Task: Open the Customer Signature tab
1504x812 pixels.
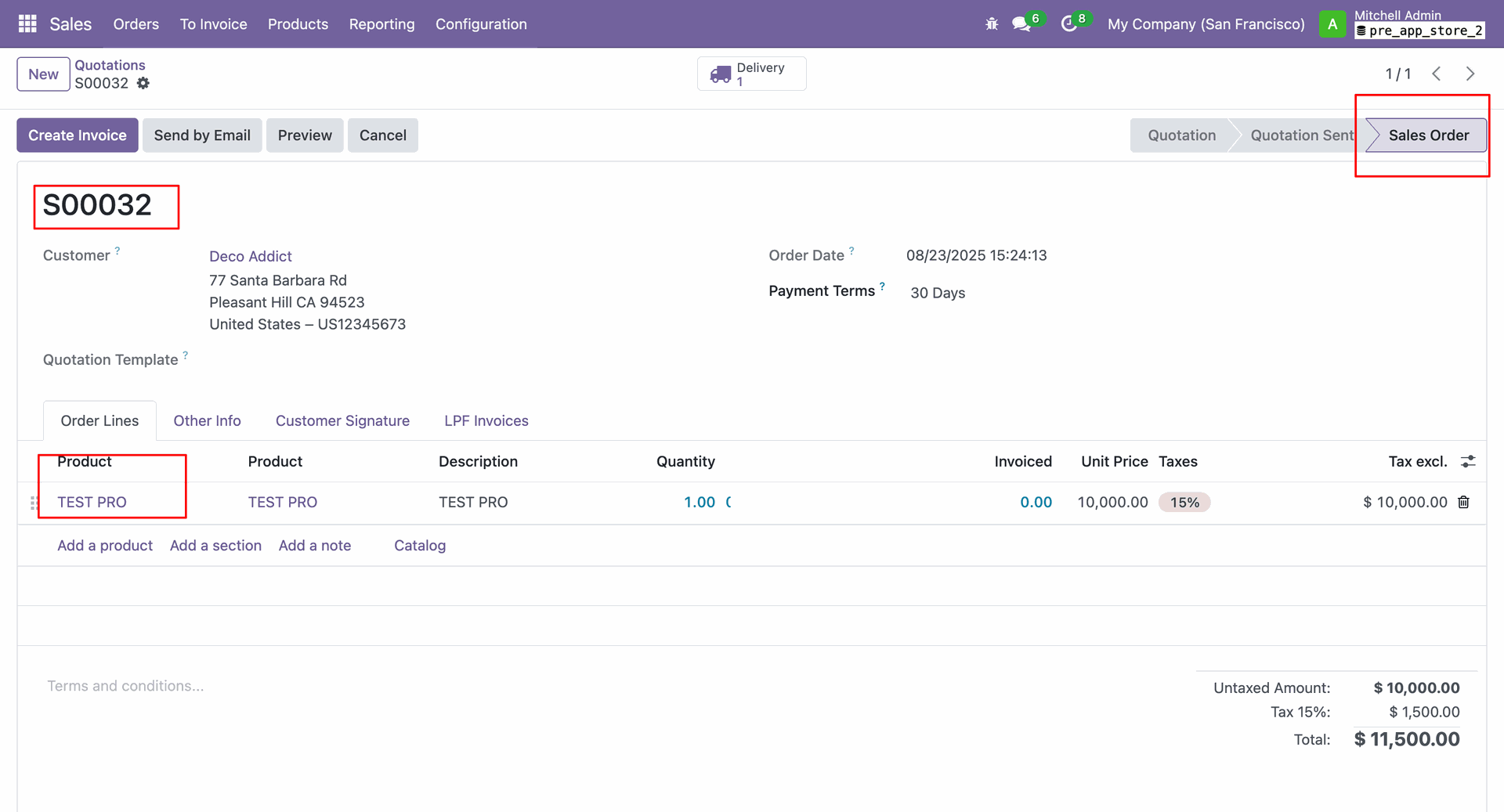Action: (342, 421)
